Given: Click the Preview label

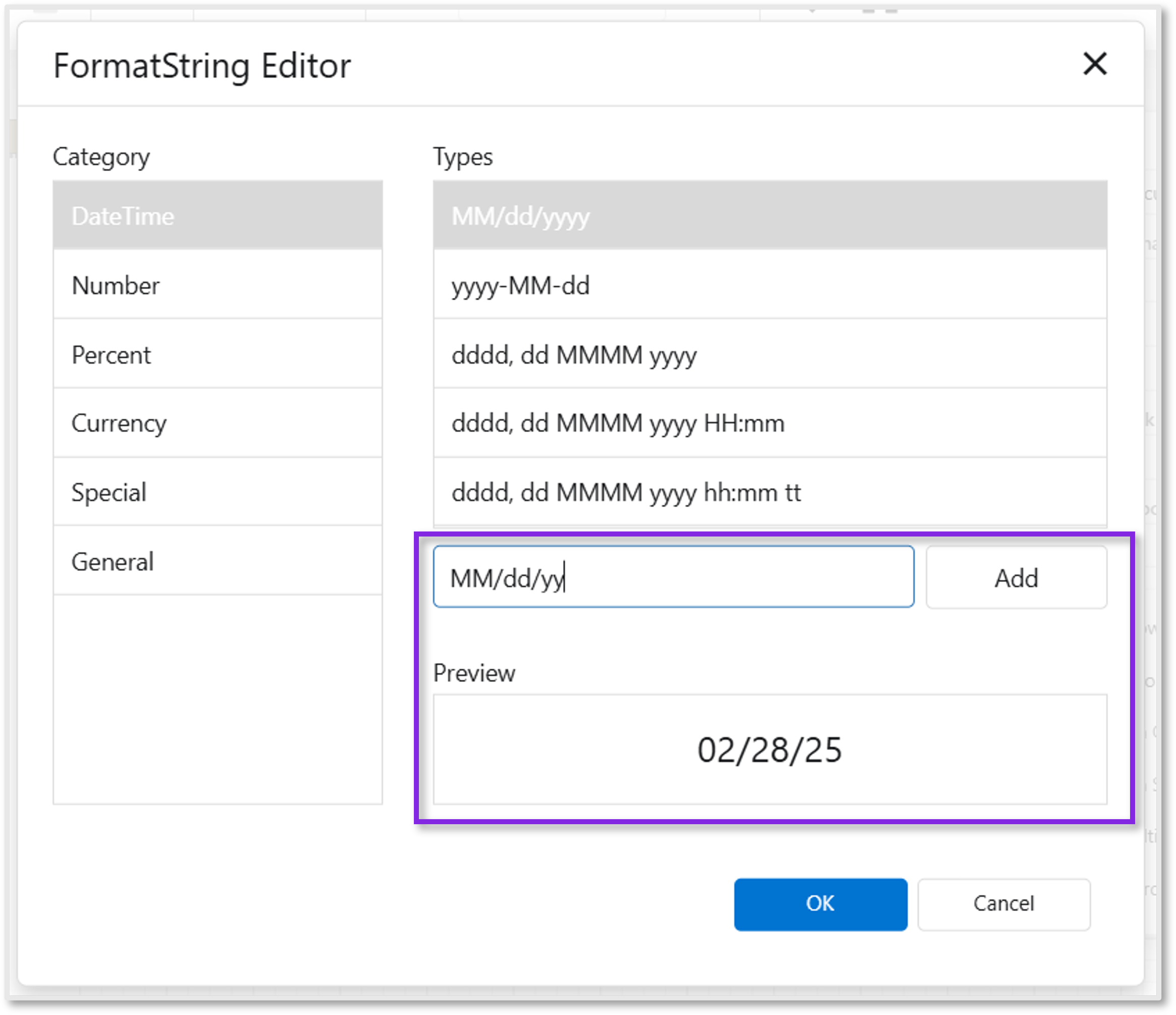Looking at the screenshot, I should [474, 673].
